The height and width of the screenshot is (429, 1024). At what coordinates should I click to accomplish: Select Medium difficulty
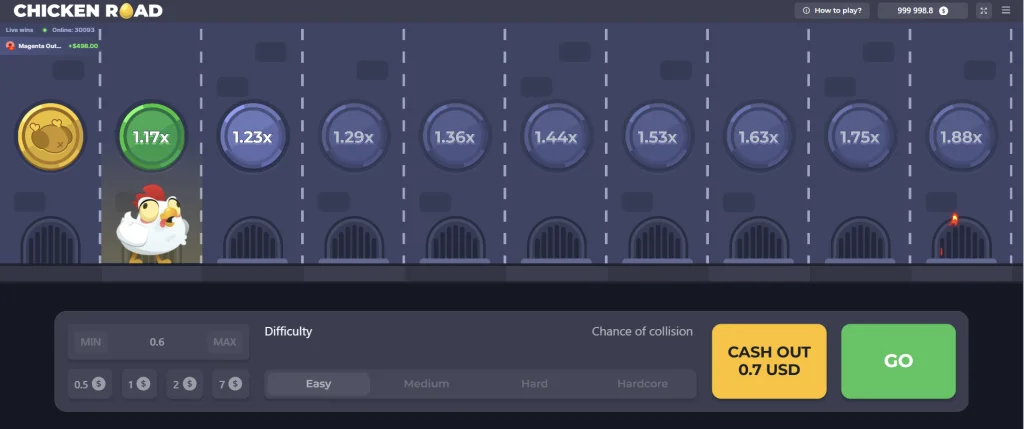(x=426, y=384)
